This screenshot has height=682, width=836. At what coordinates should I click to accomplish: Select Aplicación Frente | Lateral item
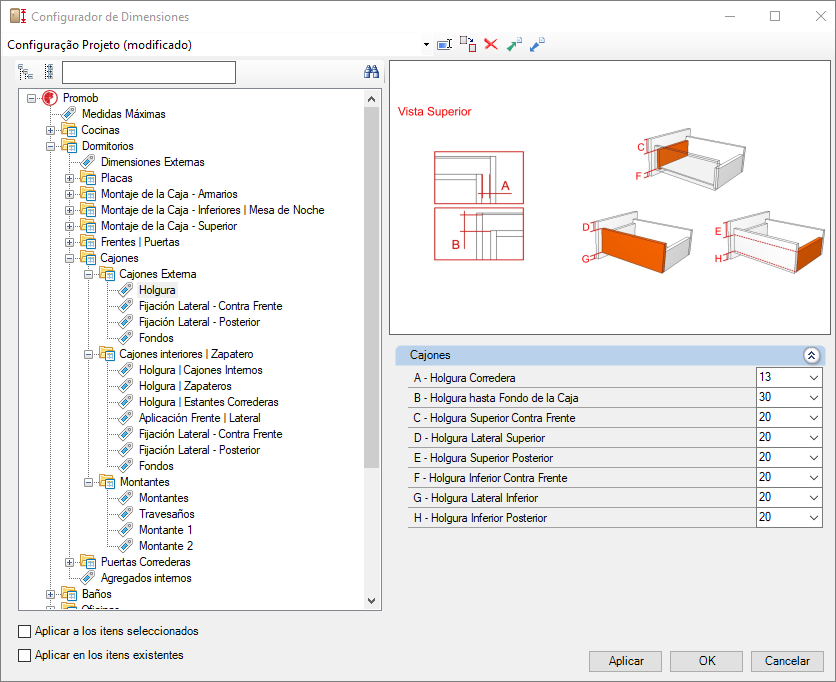(199, 418)
